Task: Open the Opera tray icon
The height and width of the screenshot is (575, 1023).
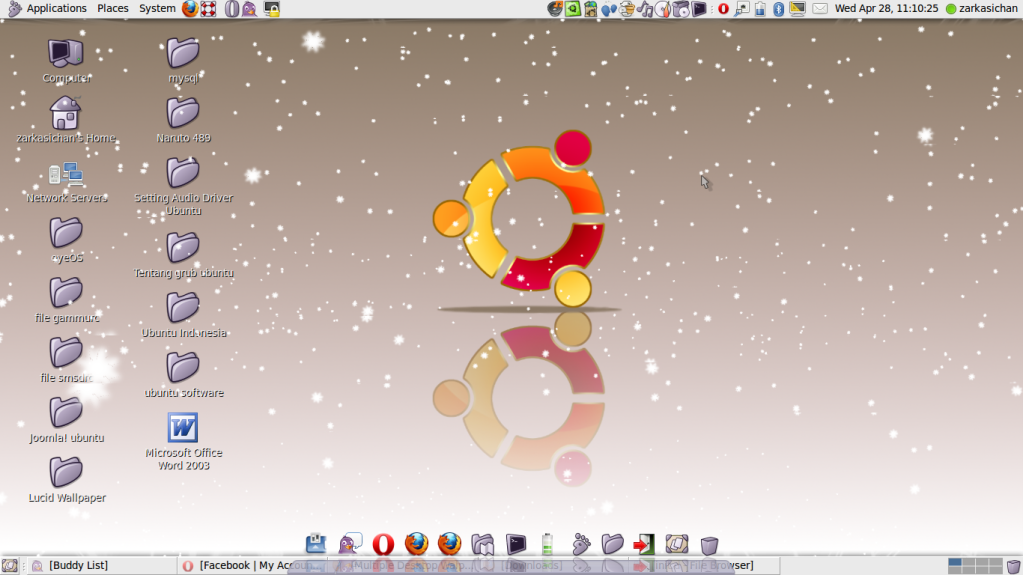Action: pyautogui.click(x=723, y=8)
